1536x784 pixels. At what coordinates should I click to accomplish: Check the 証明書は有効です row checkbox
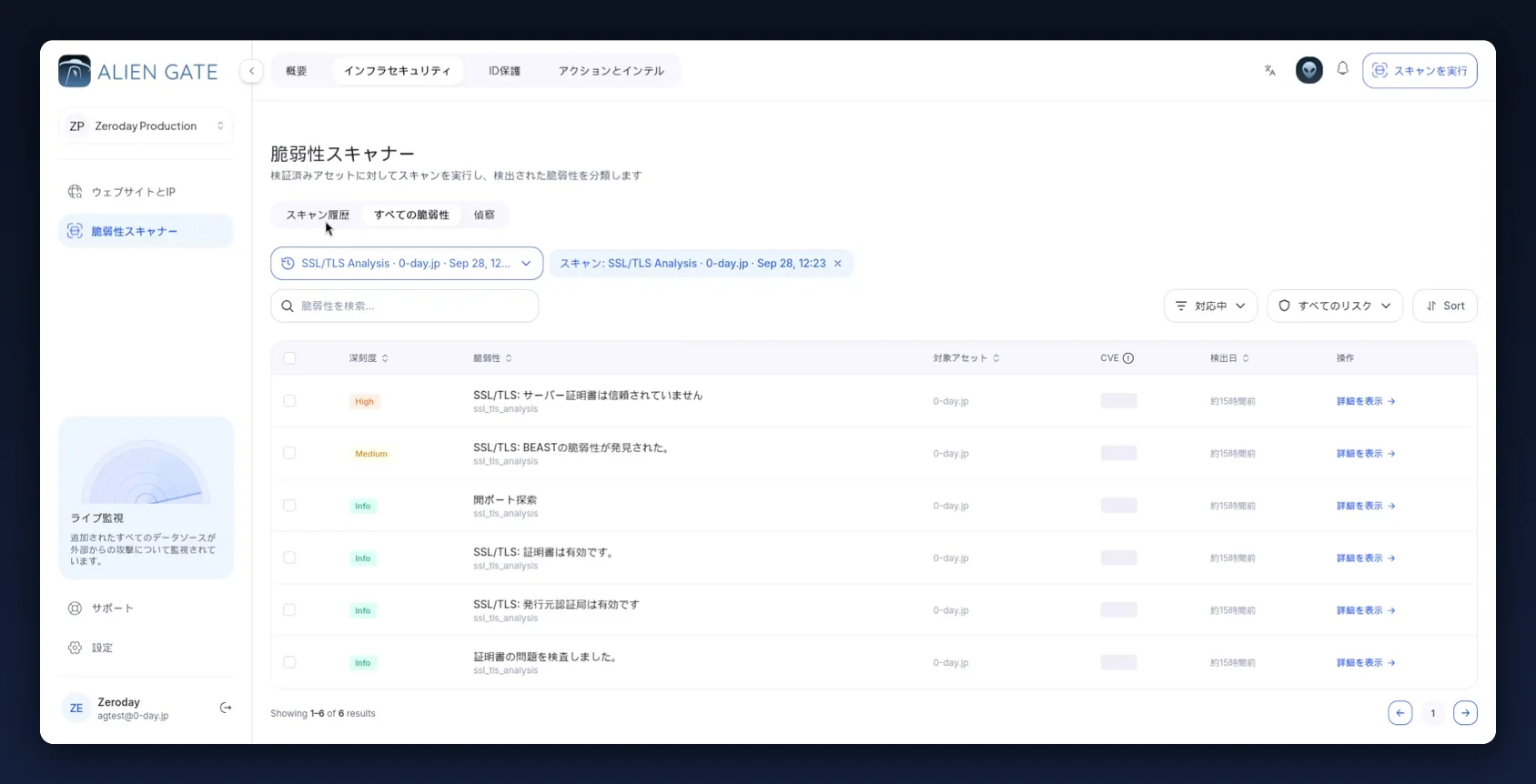289,558
